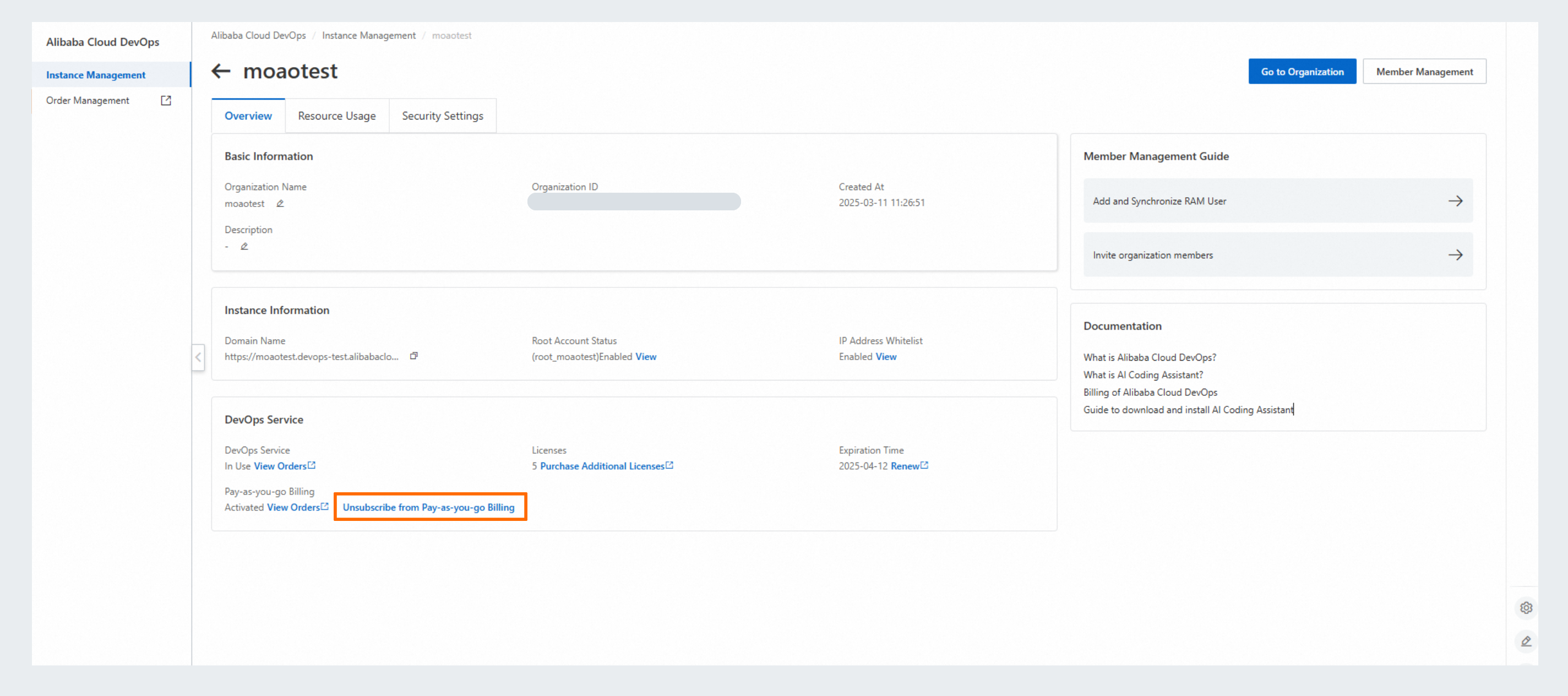Click the back arrow beside moaotest title

(x=220, y=71)
